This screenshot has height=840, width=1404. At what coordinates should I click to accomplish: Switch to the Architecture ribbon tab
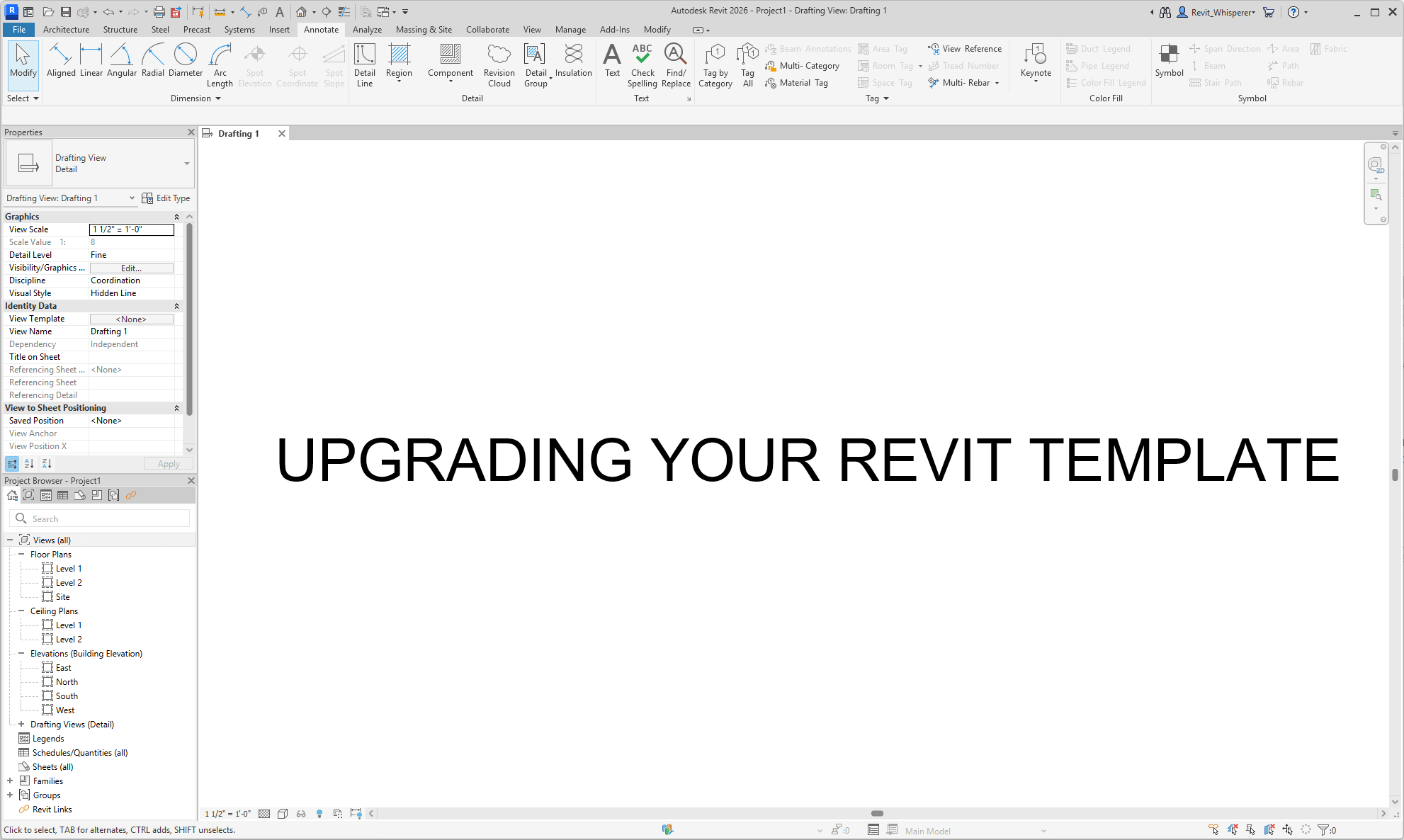point(66,29)
